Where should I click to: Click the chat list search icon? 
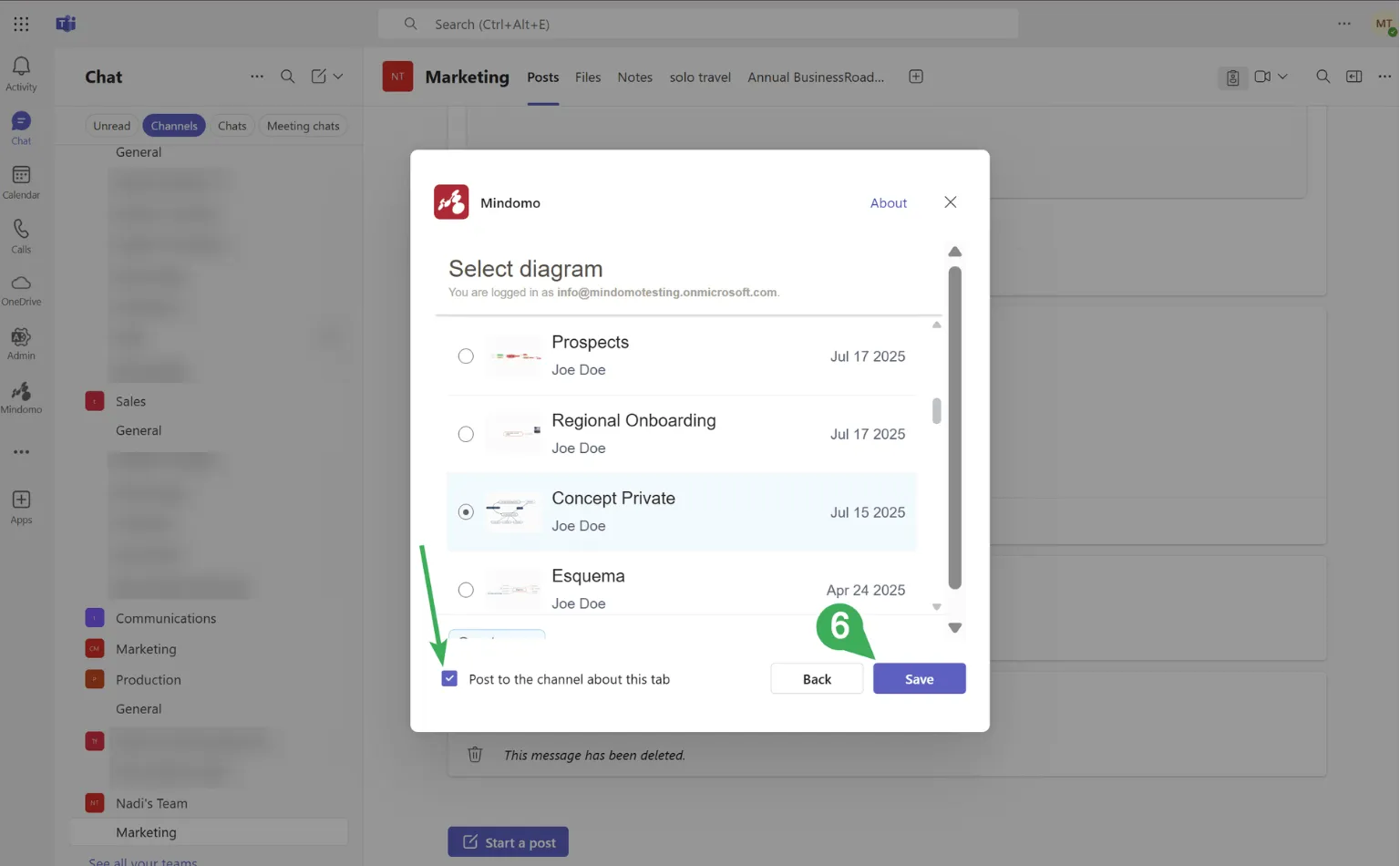(287, 77)
